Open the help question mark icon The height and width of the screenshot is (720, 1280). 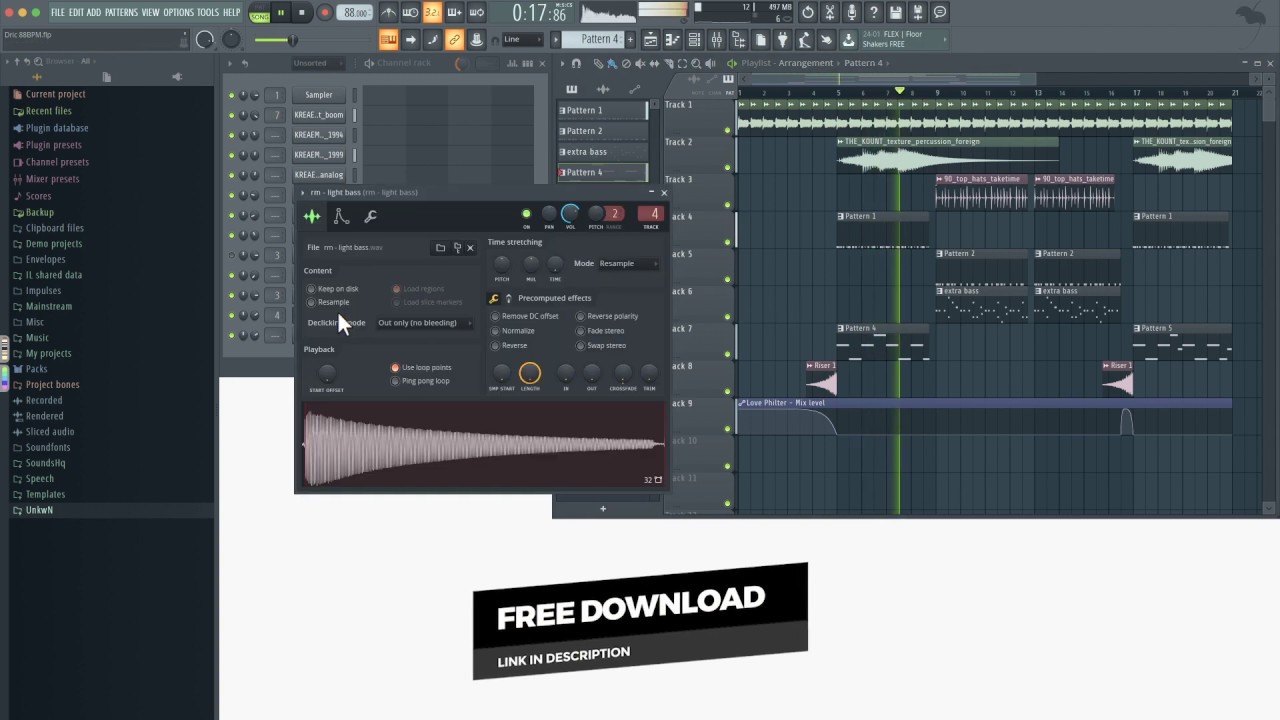873,13
